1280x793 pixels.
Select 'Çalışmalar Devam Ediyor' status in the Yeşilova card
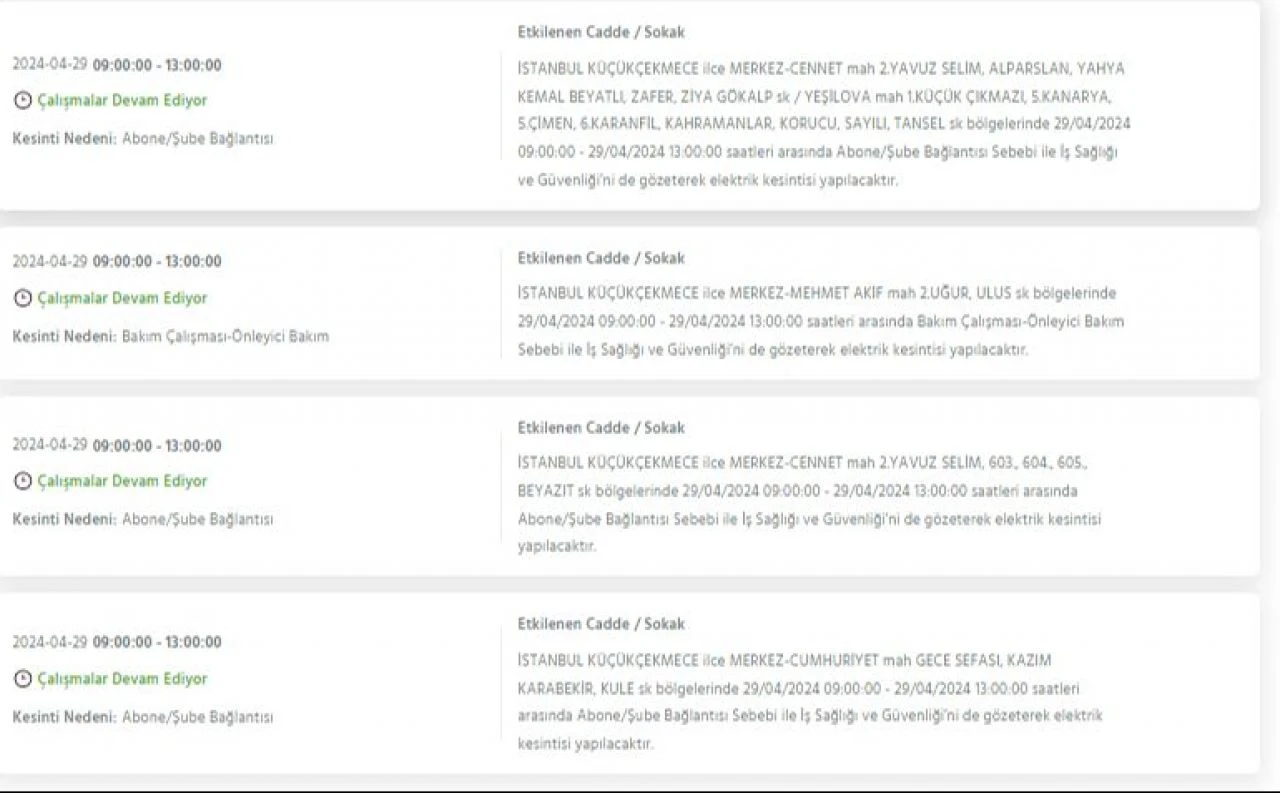[x=122, y=101]
